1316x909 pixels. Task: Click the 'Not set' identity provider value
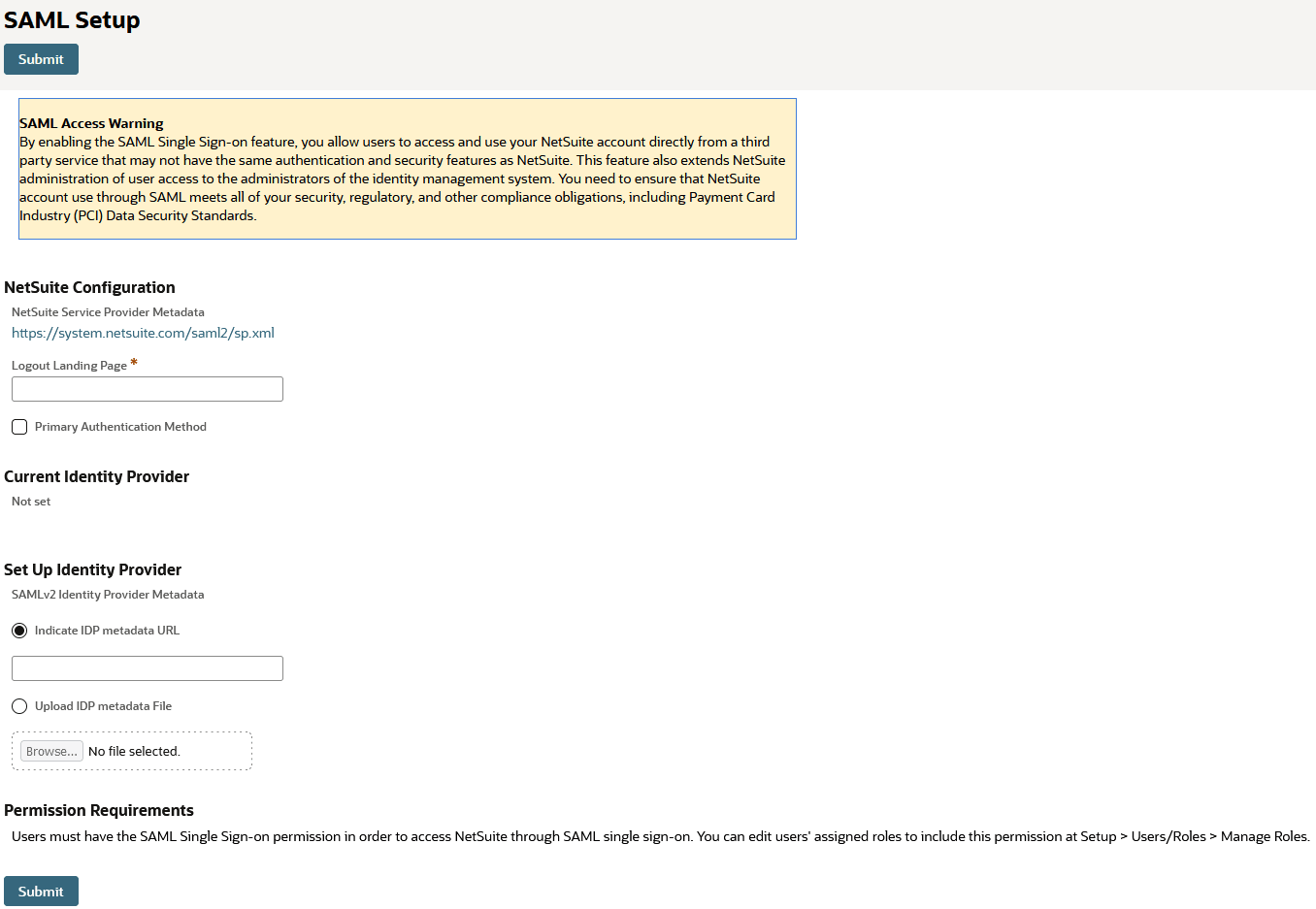pos(31,502)
